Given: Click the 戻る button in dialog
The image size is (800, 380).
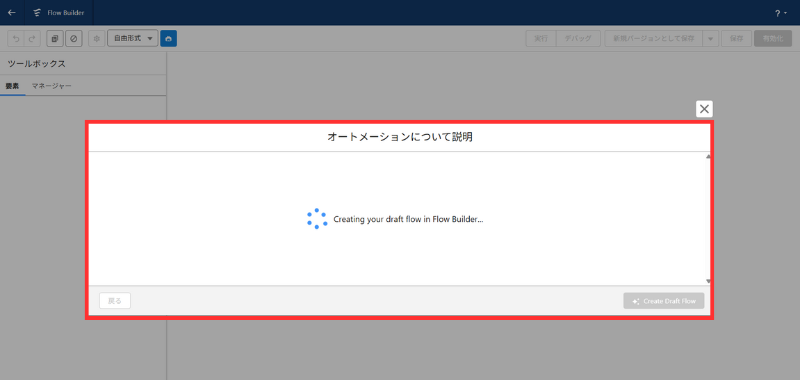Looking at the screenshot, I should click(x=115, y=301).
